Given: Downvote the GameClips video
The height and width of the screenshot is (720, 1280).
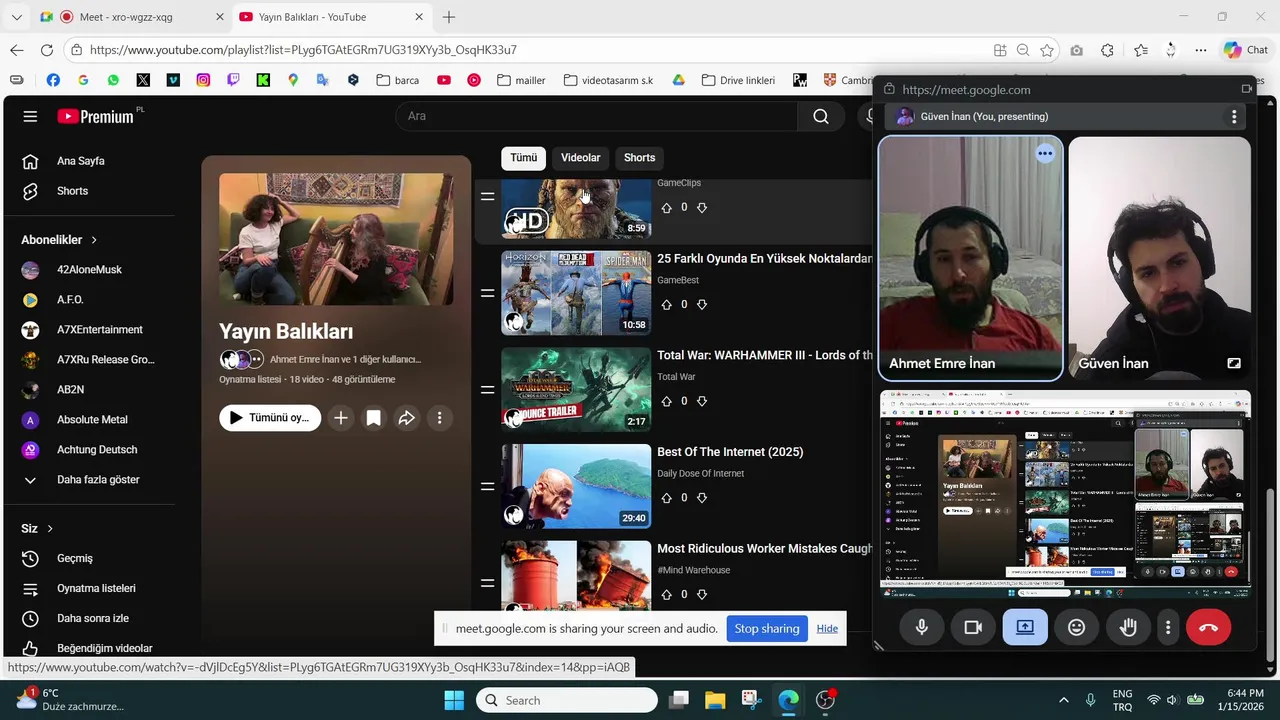Looking at the screenshot, I should click(x=702, y=208).
